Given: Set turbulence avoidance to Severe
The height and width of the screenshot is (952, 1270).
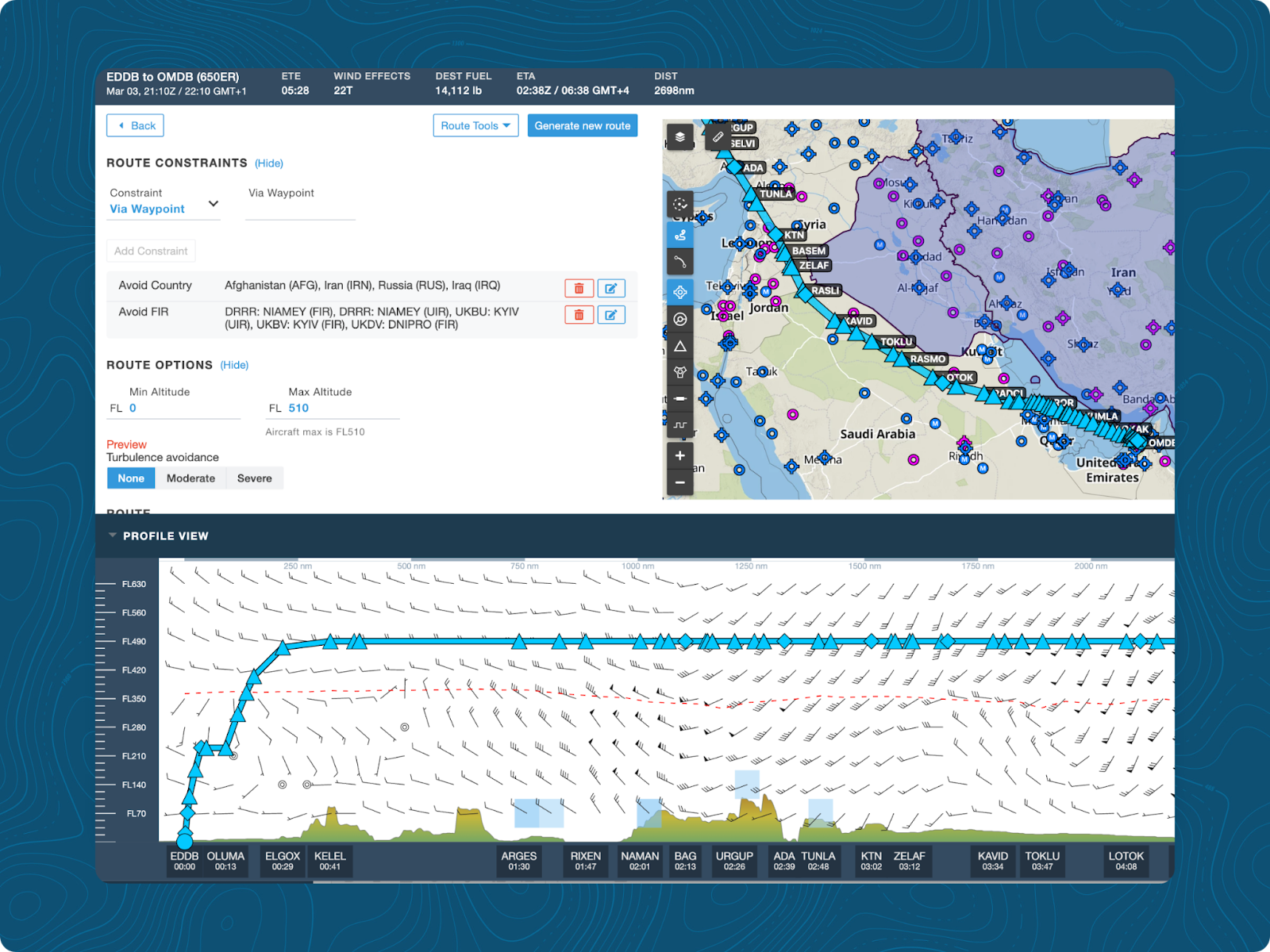Looking at the screenshot, I should click(254, 478).
